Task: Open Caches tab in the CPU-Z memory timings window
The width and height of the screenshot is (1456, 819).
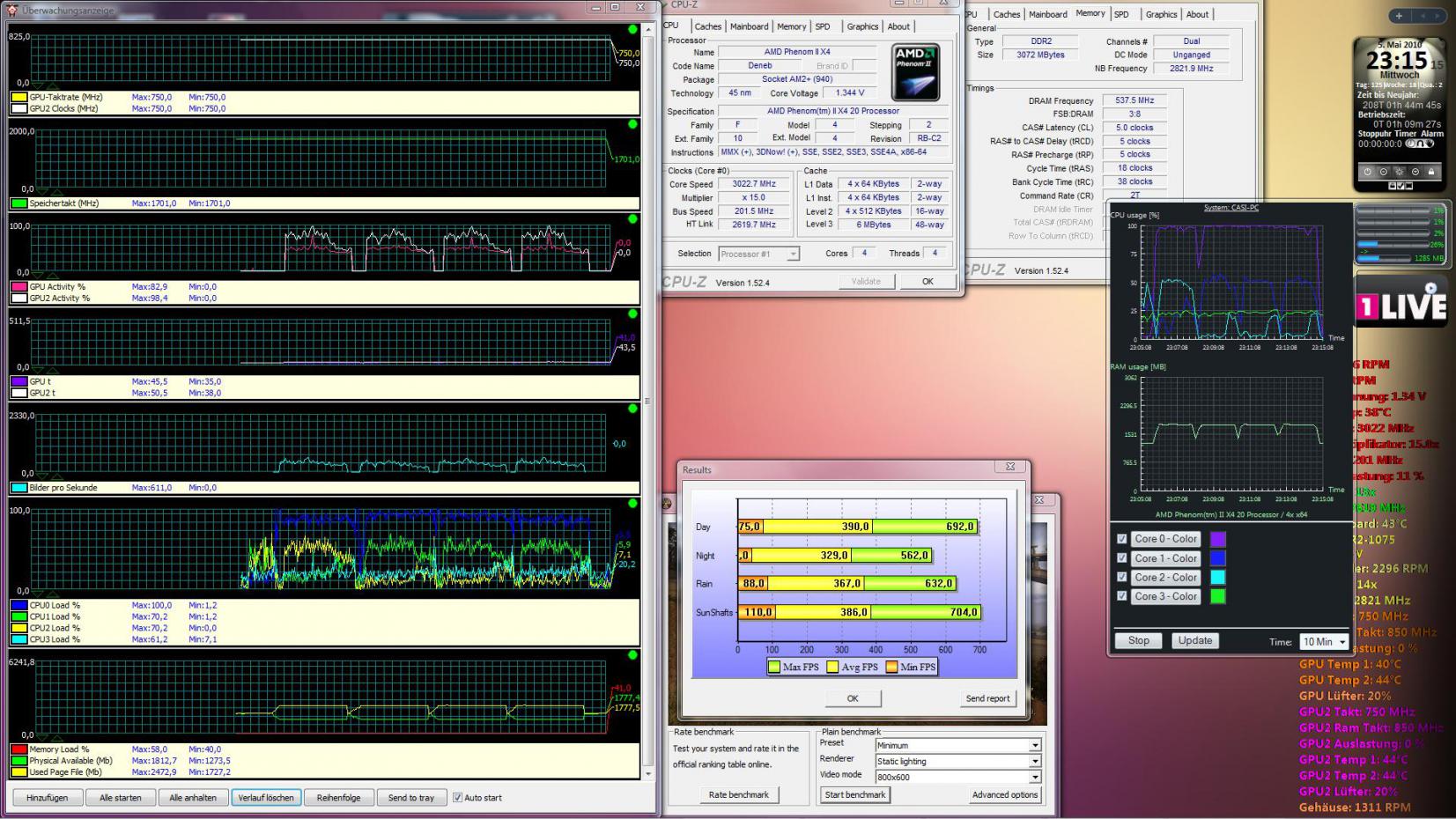Action: (1007, 14)
